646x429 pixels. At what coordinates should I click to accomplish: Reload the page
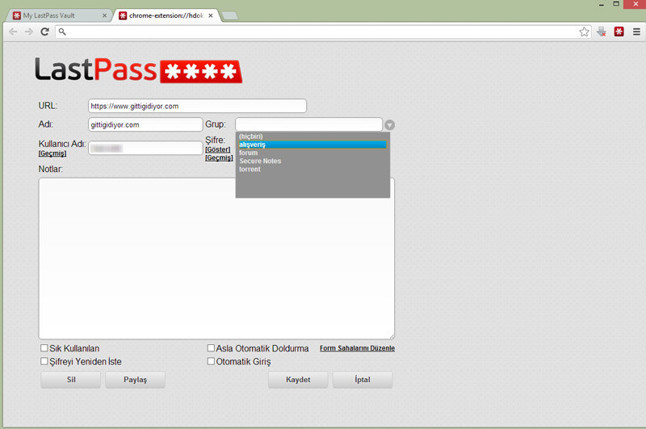point(44,32)
